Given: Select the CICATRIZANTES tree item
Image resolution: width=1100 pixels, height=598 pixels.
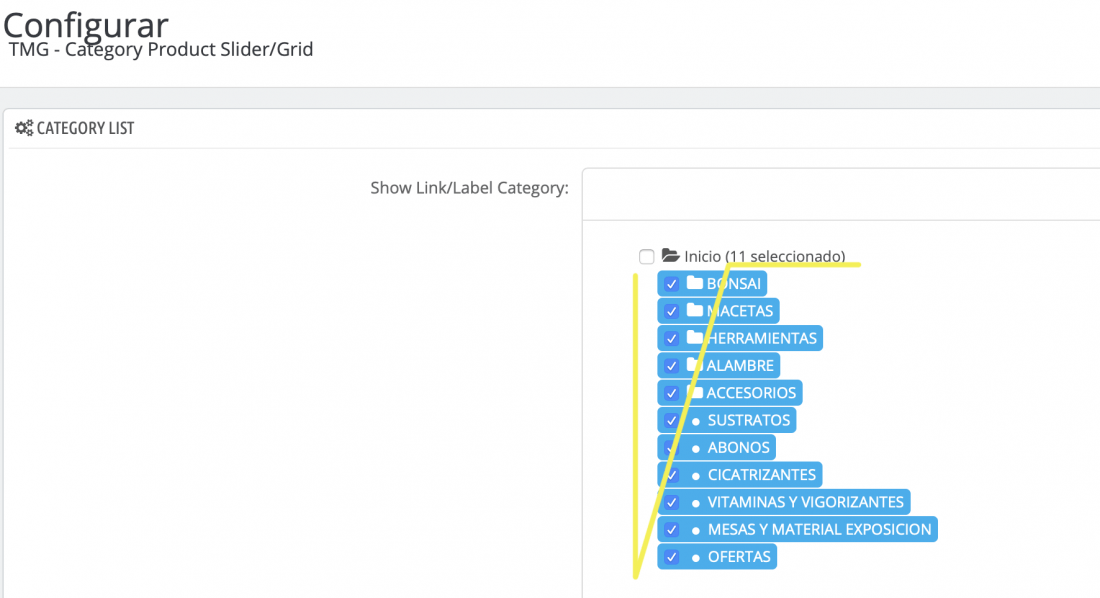Looking at the screenshot, I should [762, 474].
